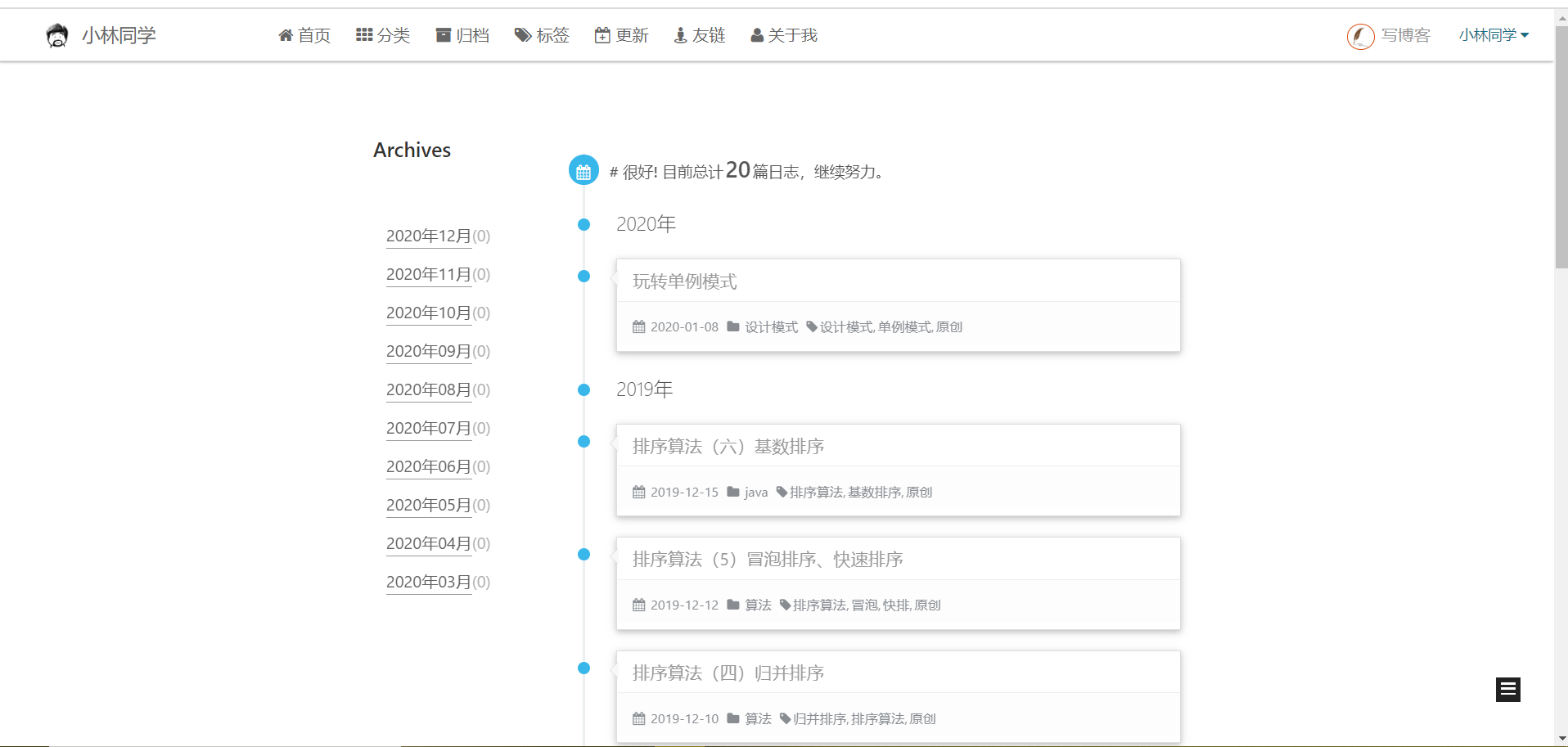The height and width of the screenshot is (747, 1568).
Task: Open the post 排序算法（5）冒泡排序、快速排序
Action: (x=768, y=560)
